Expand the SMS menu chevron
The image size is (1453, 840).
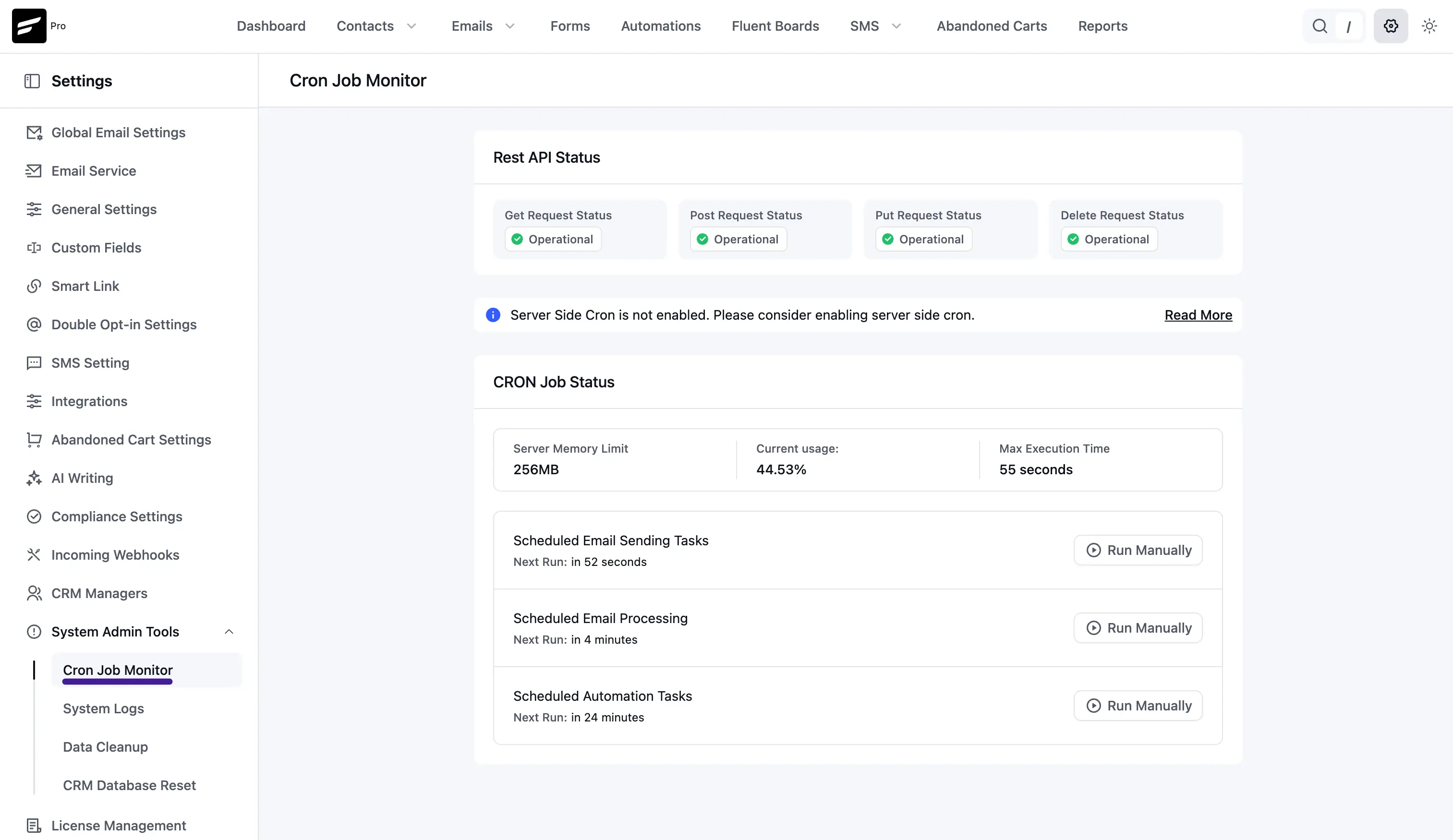[896, 26]
